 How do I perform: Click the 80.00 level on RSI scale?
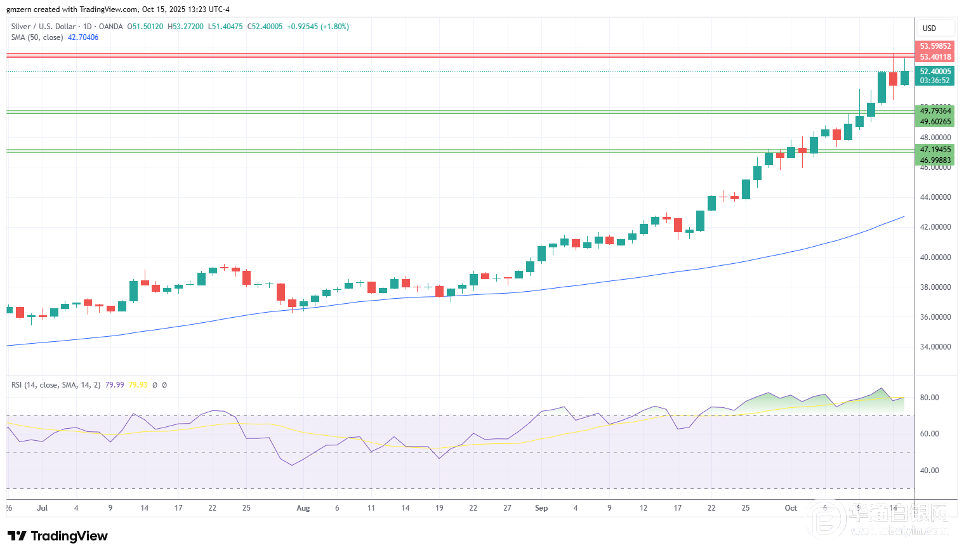tap(928, 398)
